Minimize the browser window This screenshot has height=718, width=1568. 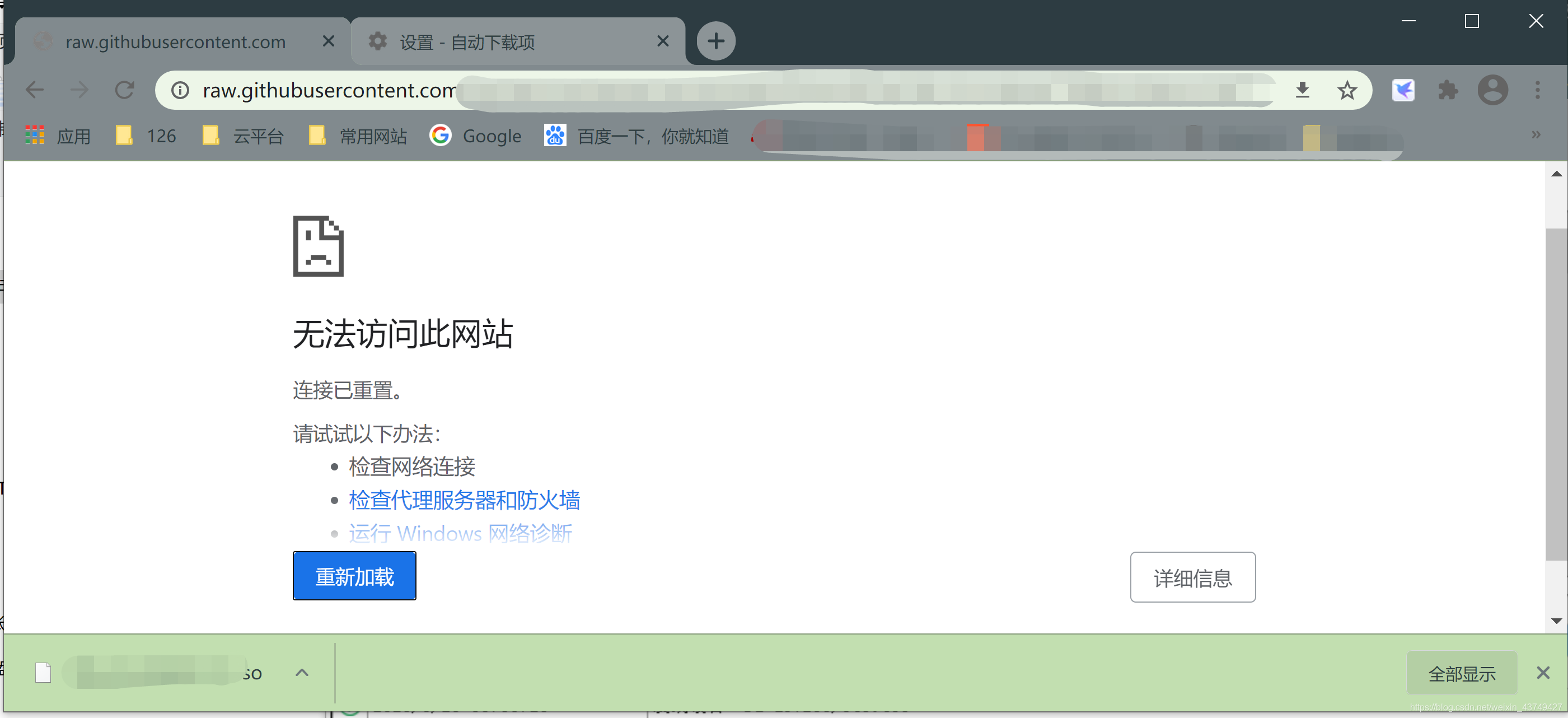(1408, 21)
